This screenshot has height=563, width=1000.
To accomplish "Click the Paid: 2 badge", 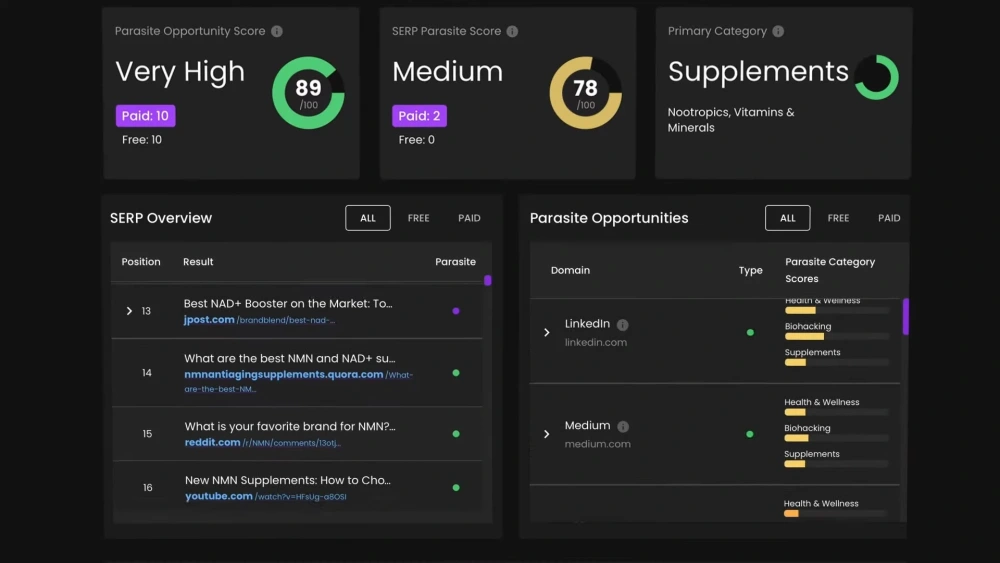I will point(419,116).
